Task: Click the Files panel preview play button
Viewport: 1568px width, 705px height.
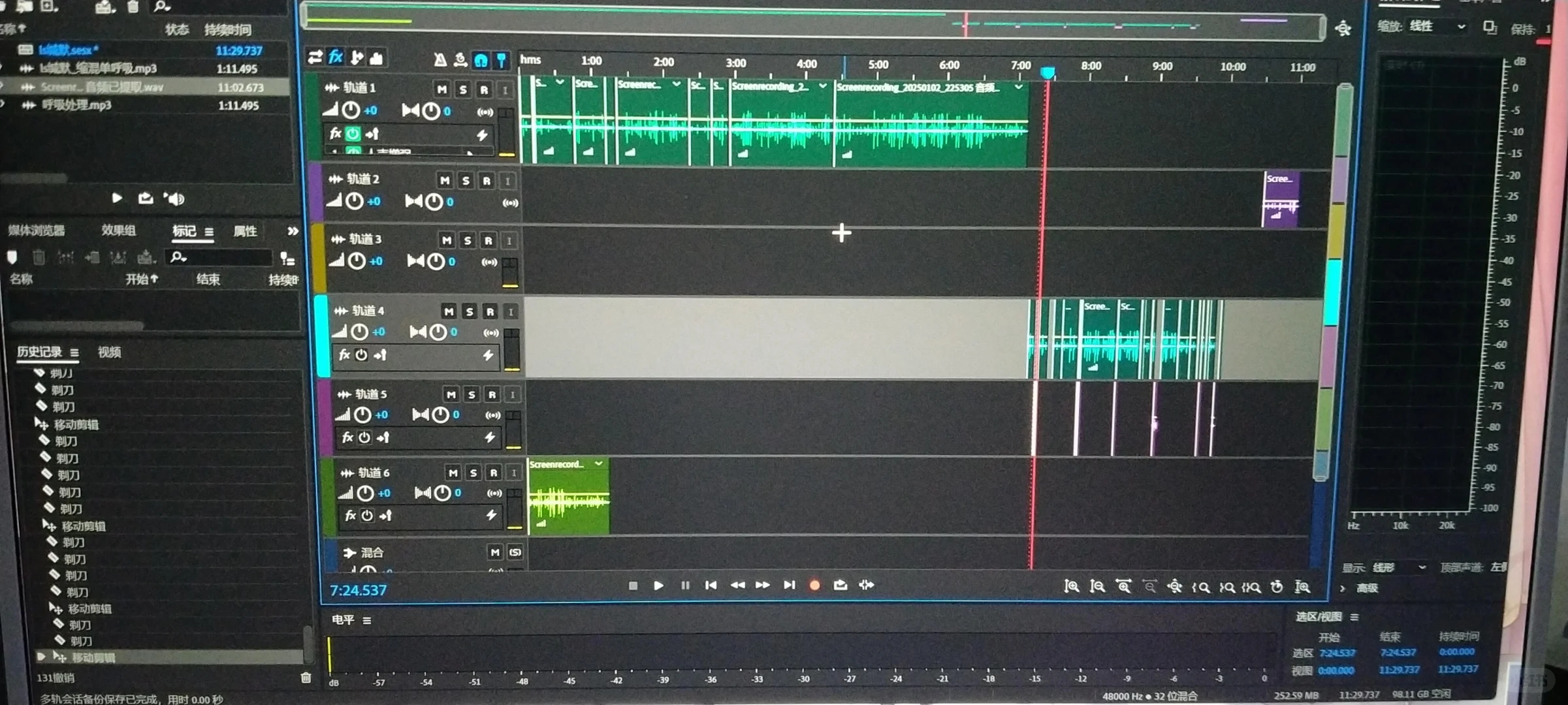Action: 116,198
